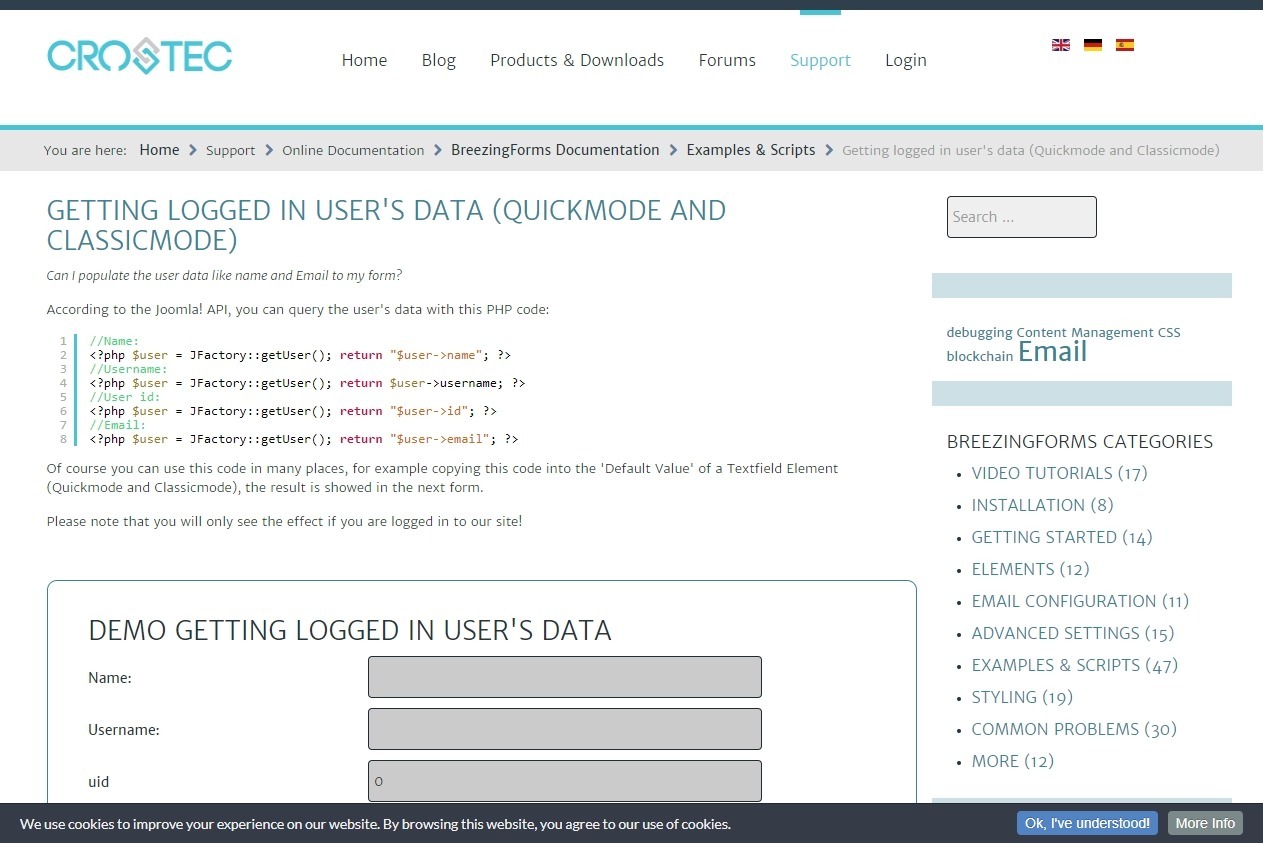Screen dimensions: 1263x843
Task: Open BreezingForms Documentation breadcrumb link
Action: coord(555,150)
